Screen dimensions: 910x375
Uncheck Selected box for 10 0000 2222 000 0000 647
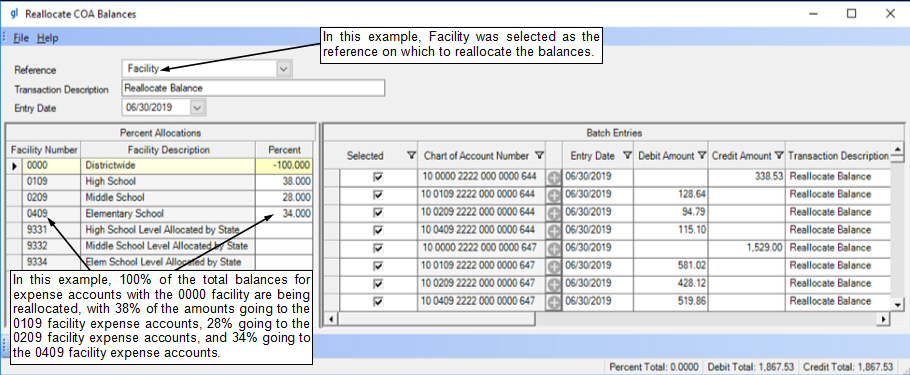click(x=379, y=249)
